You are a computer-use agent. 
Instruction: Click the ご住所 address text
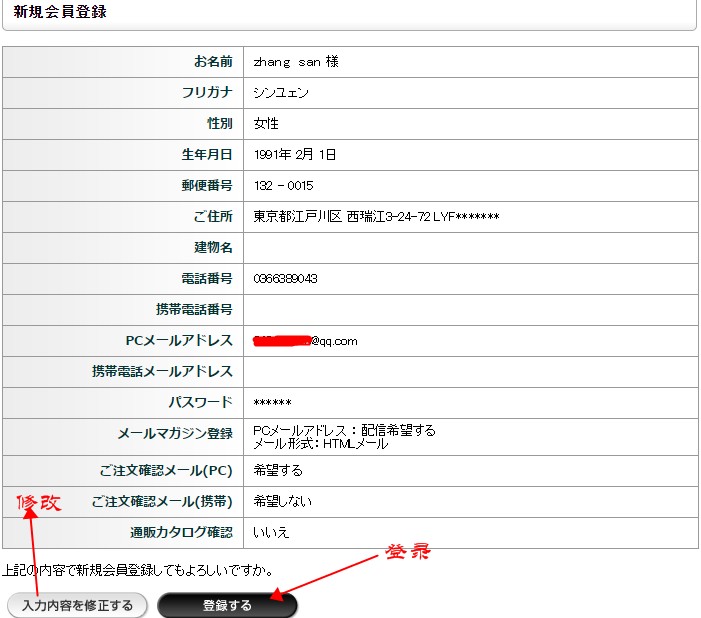(x=376, y=217)
